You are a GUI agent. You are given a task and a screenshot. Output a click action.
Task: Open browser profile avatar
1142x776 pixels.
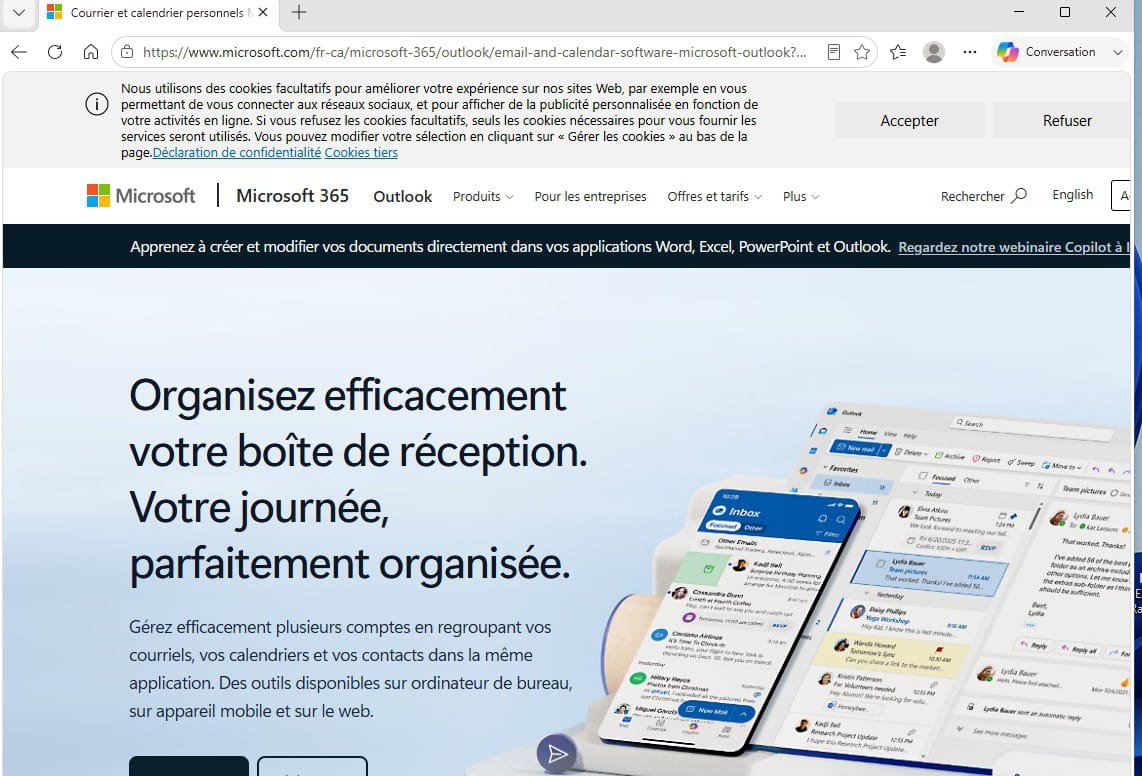click(x=934, y=52)
